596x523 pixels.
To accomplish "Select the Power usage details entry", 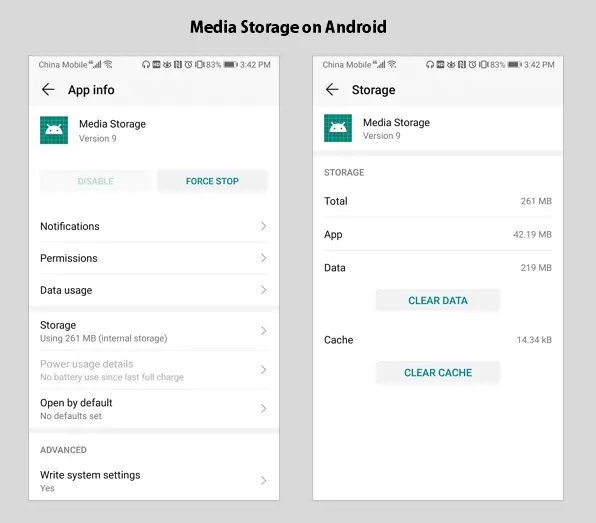I will pyautogui.click(x=154, y=370).
